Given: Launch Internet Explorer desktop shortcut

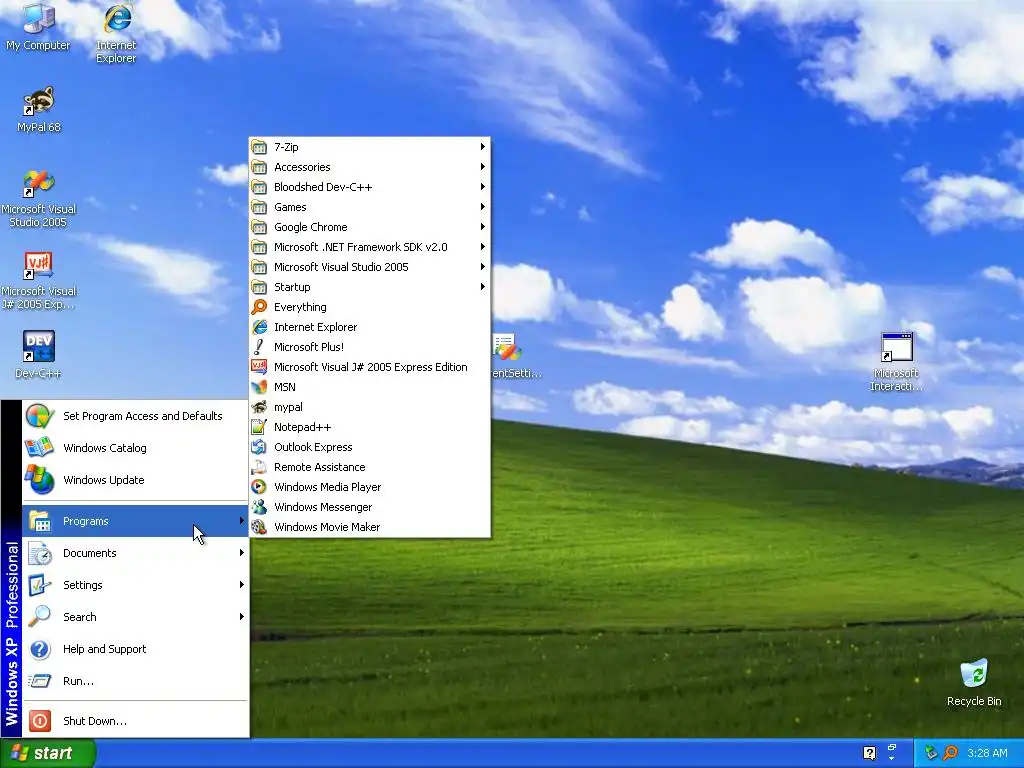Looking at the screenshot, I should click(x=116, y=33).
